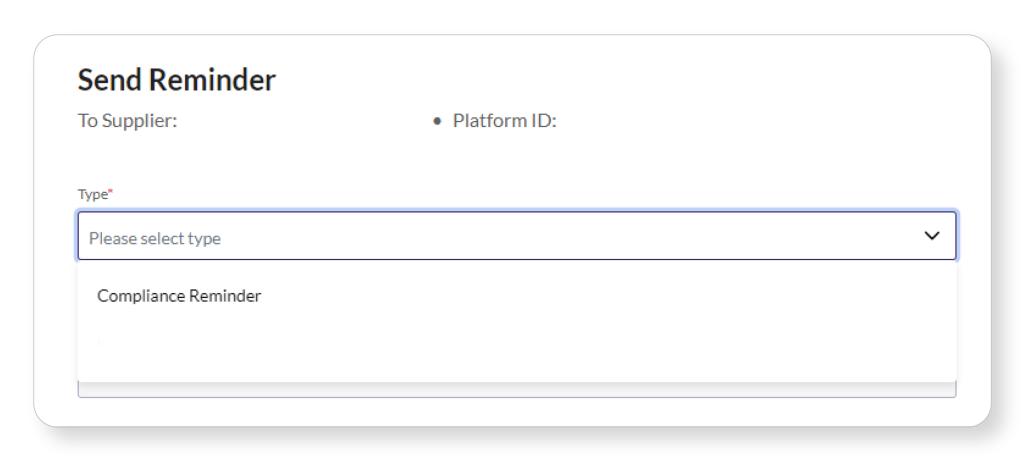Click the red required asterisk beside Type
This screenshot has width=1024, height=460.
coord(110,192)
